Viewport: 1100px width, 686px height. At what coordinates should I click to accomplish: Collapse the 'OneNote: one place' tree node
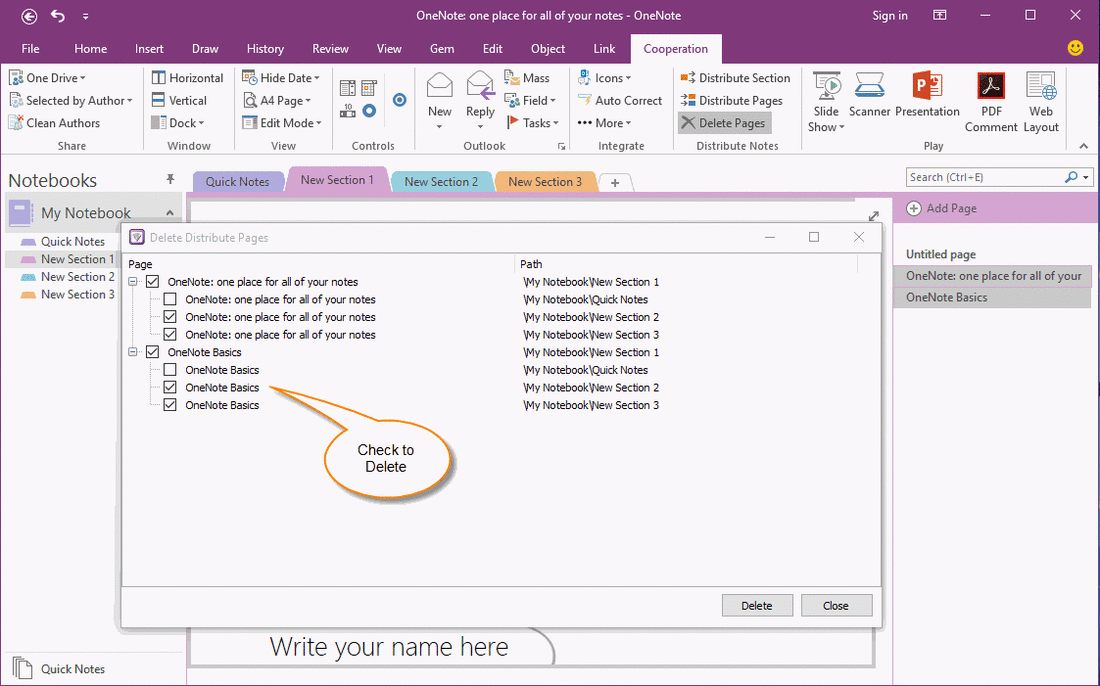point(133,282)
